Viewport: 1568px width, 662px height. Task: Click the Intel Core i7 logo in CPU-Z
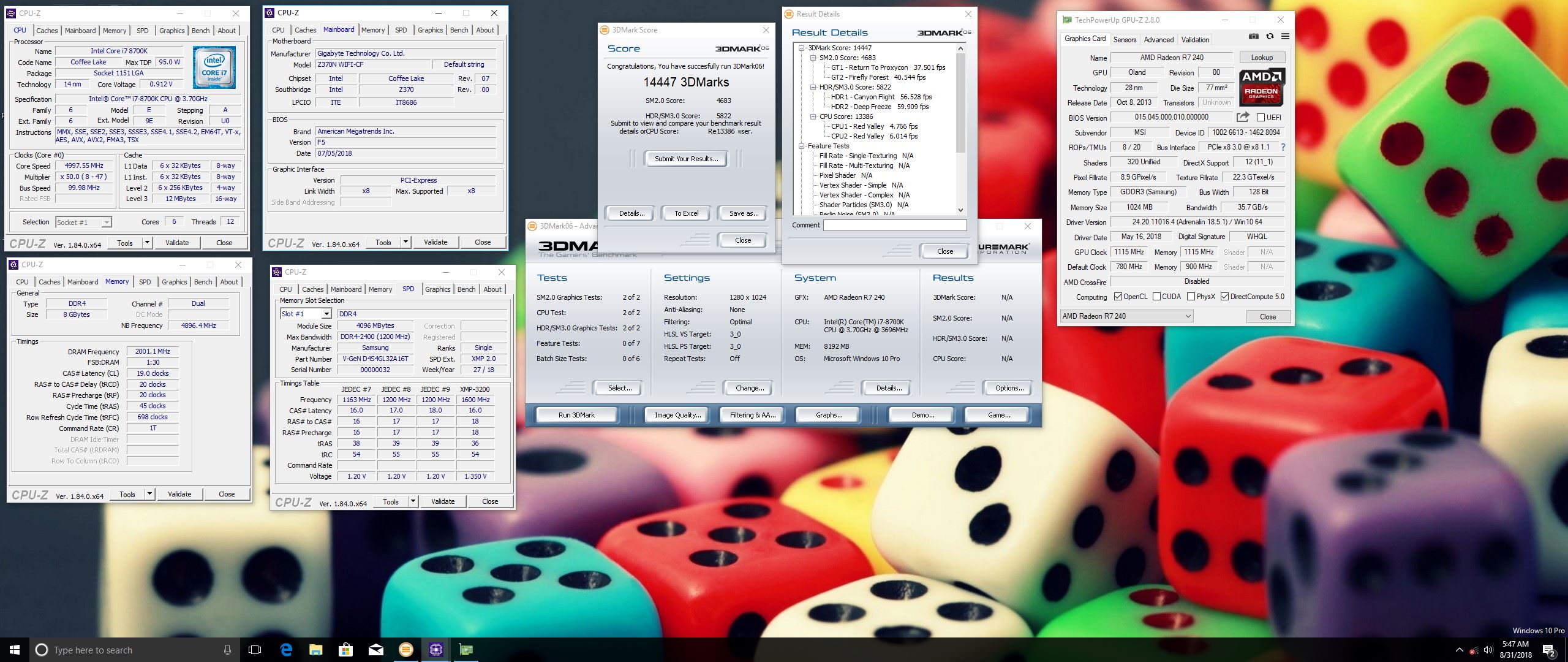pos(214,67)
